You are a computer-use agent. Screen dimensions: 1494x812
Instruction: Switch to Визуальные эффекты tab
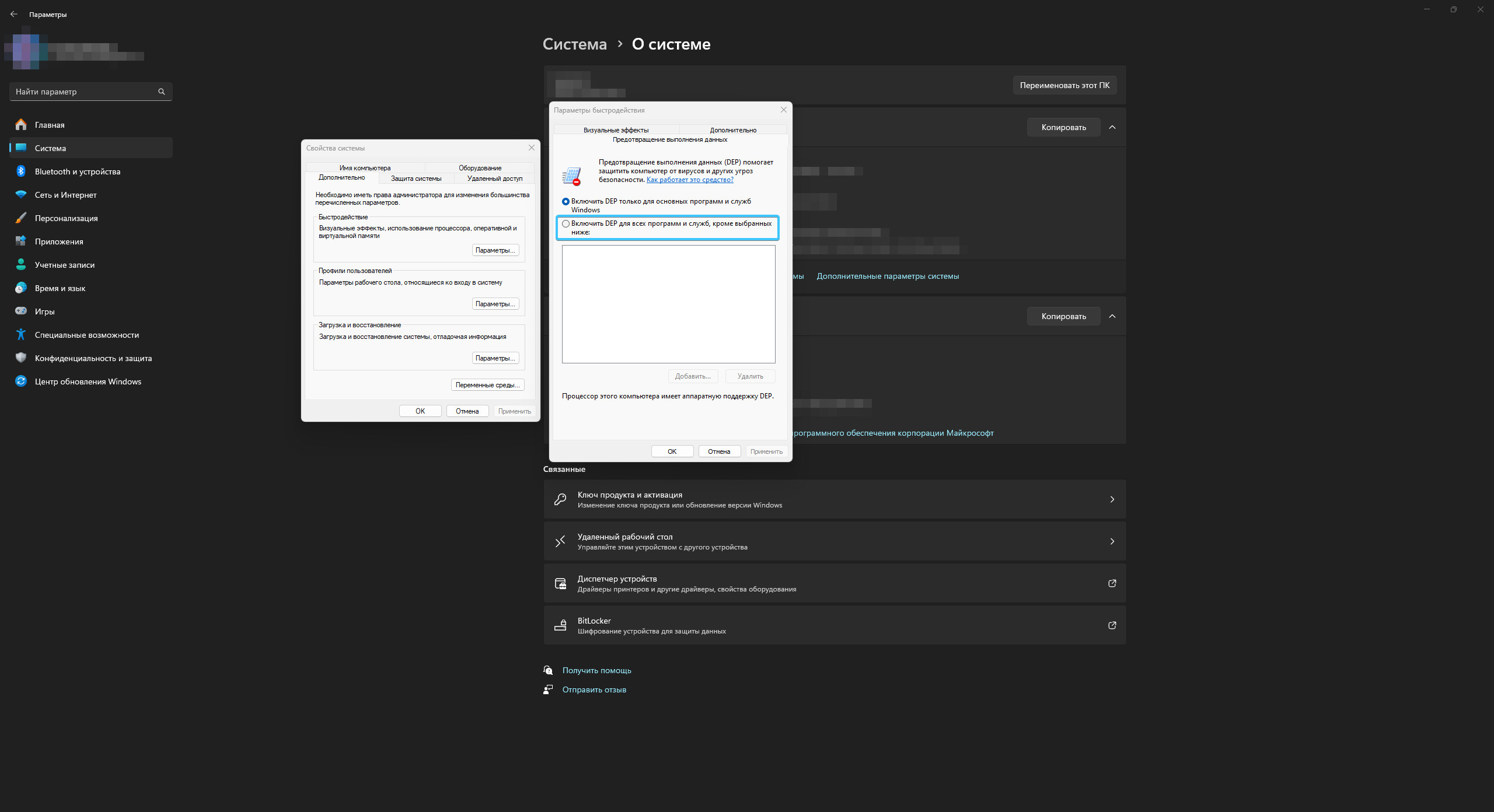[616, 130]
